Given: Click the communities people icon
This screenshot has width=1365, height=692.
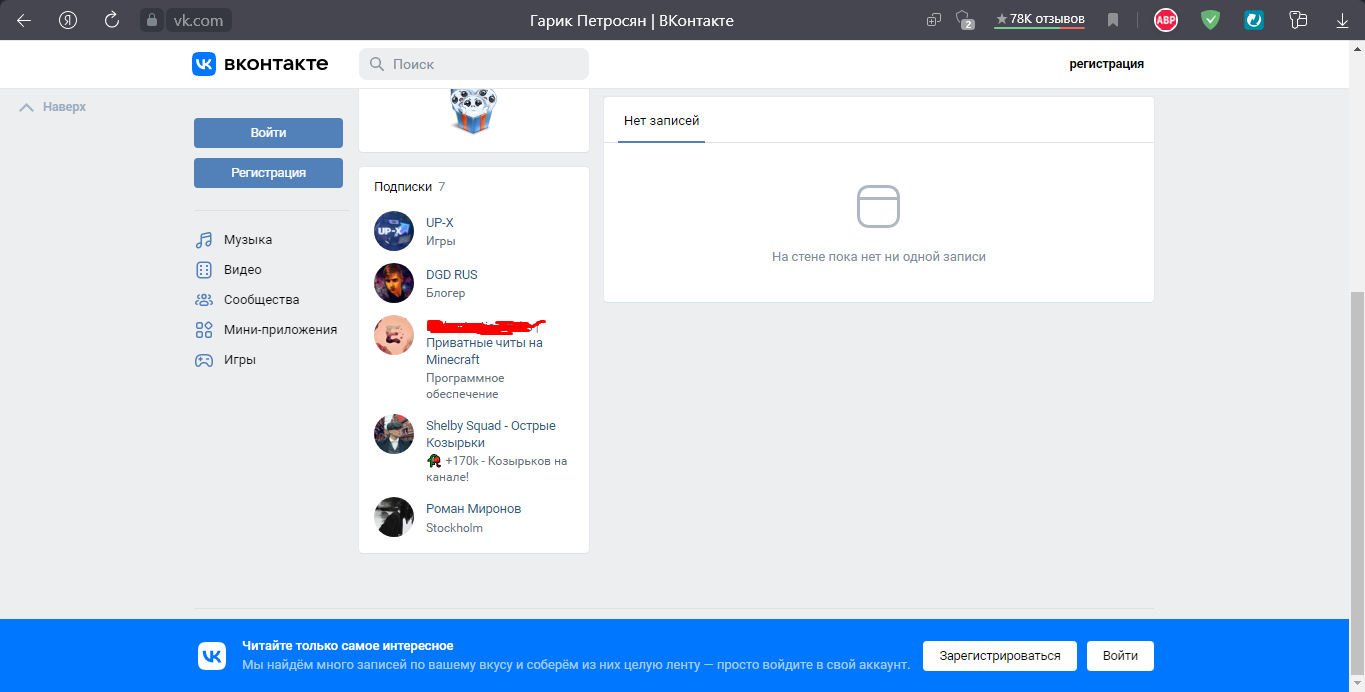Looking at the screenshot, I should pos(204,300).
